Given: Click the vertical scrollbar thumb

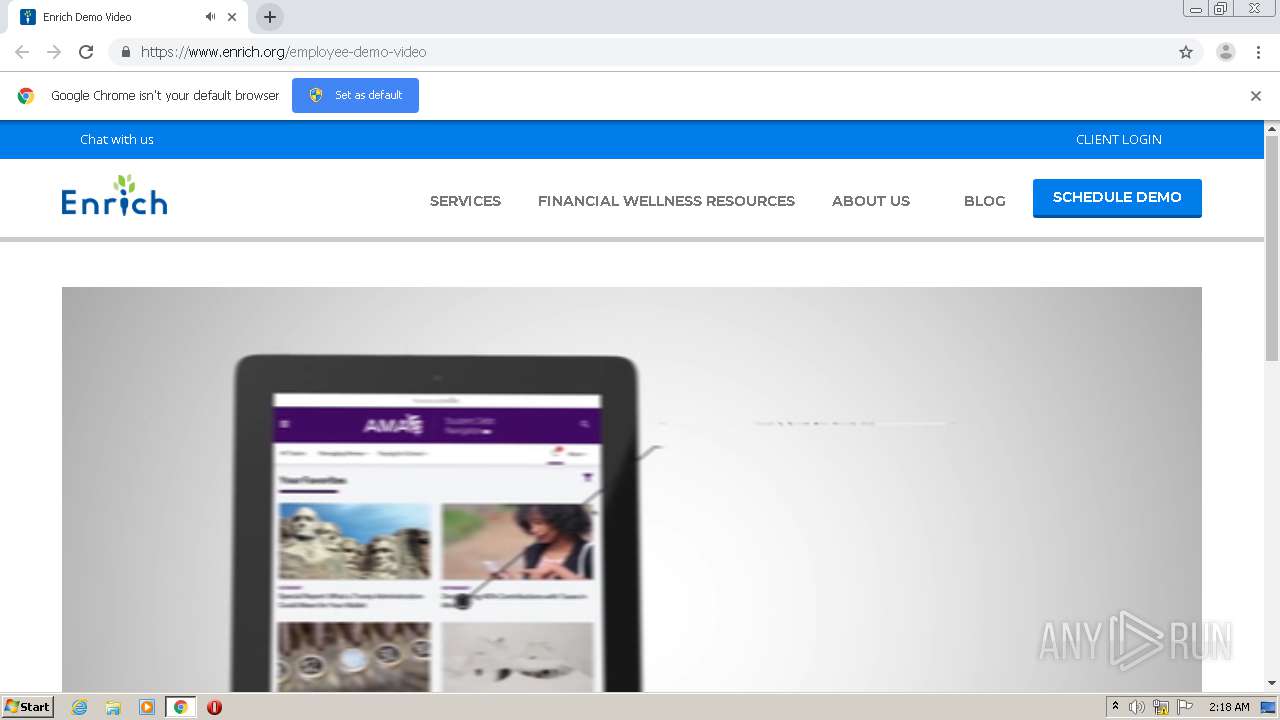Looking at the screenshot, I should click(x=1272, y=248).
